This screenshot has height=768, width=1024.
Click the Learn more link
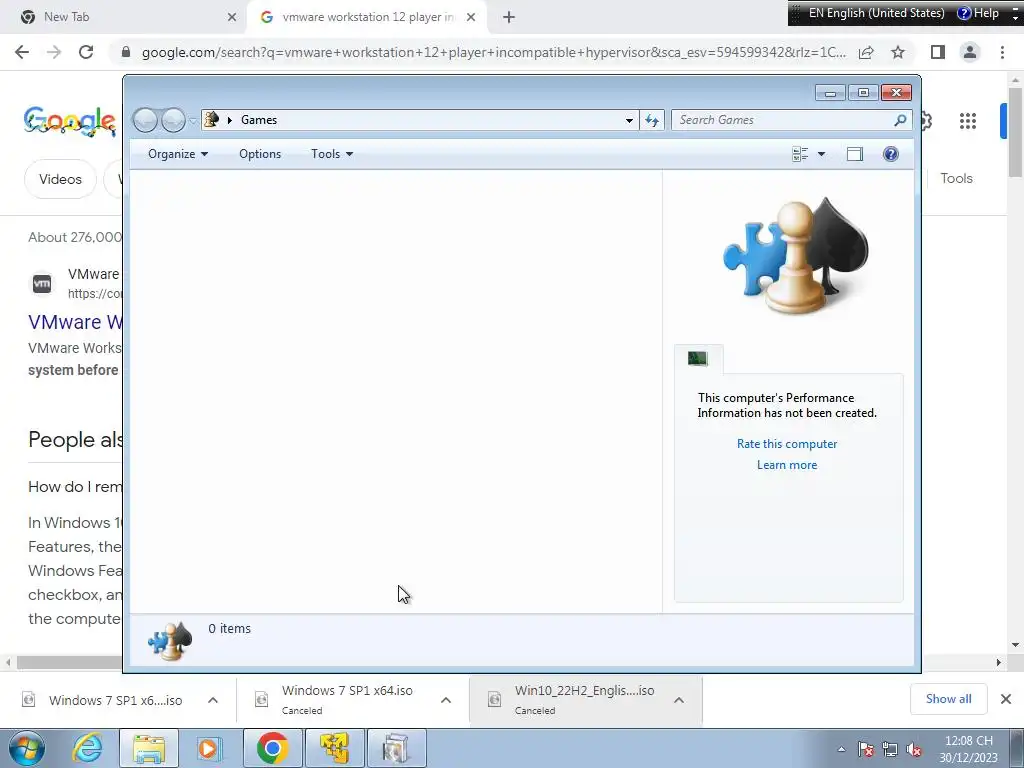[787, 465]
